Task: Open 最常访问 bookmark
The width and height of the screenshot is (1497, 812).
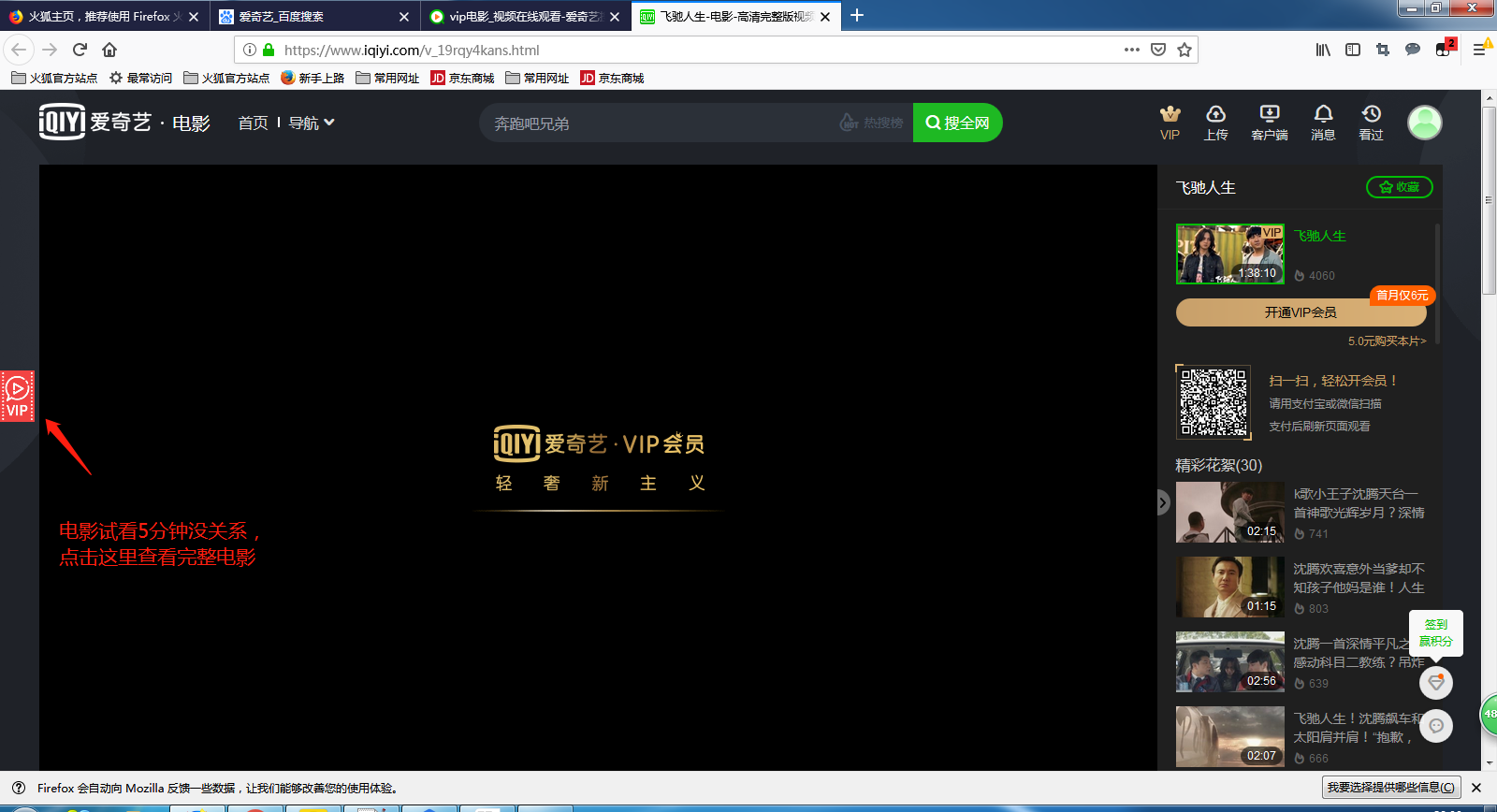Action: [x=140, y=78]
